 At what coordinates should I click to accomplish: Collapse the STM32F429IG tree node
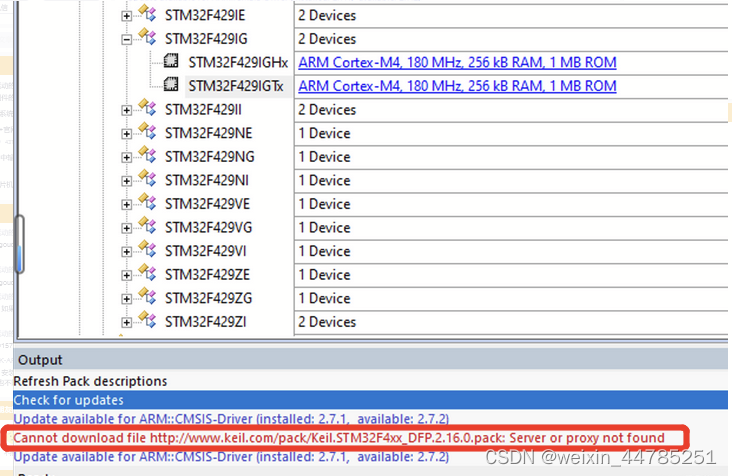tap(127, 40)
